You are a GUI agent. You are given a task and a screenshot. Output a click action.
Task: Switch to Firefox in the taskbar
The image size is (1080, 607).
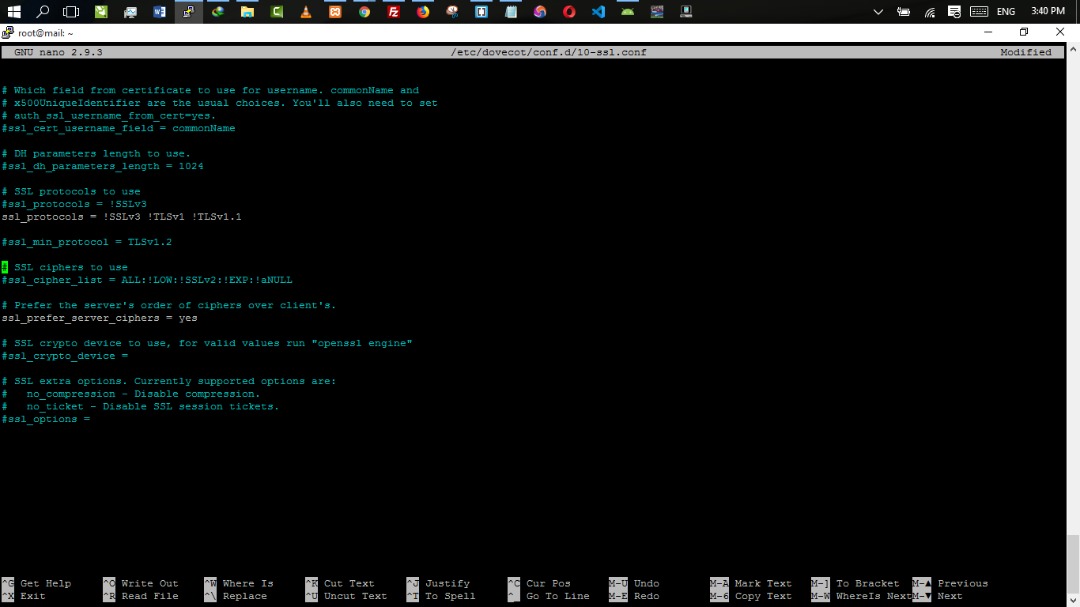423,12
